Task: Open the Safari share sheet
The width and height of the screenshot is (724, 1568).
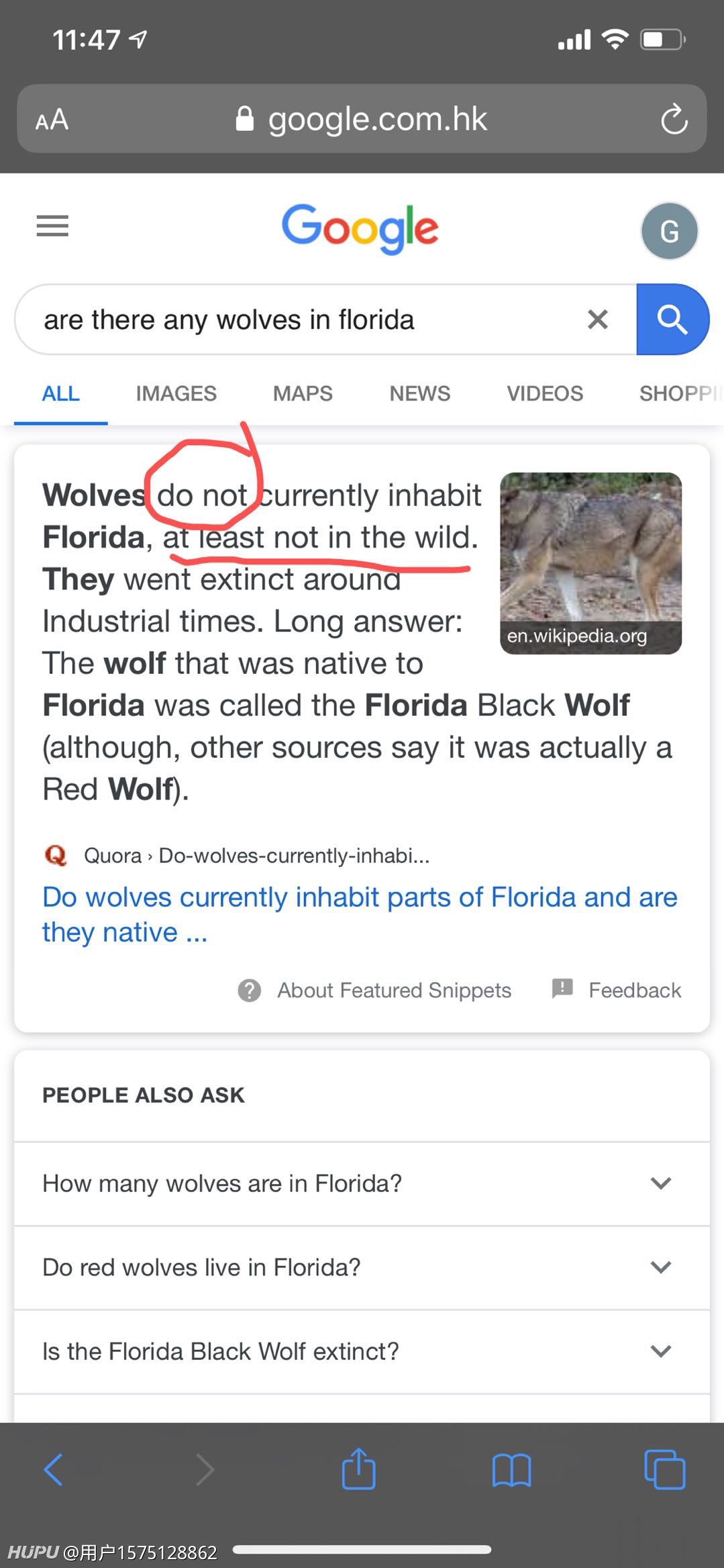Action: (x=358, y=1469)
